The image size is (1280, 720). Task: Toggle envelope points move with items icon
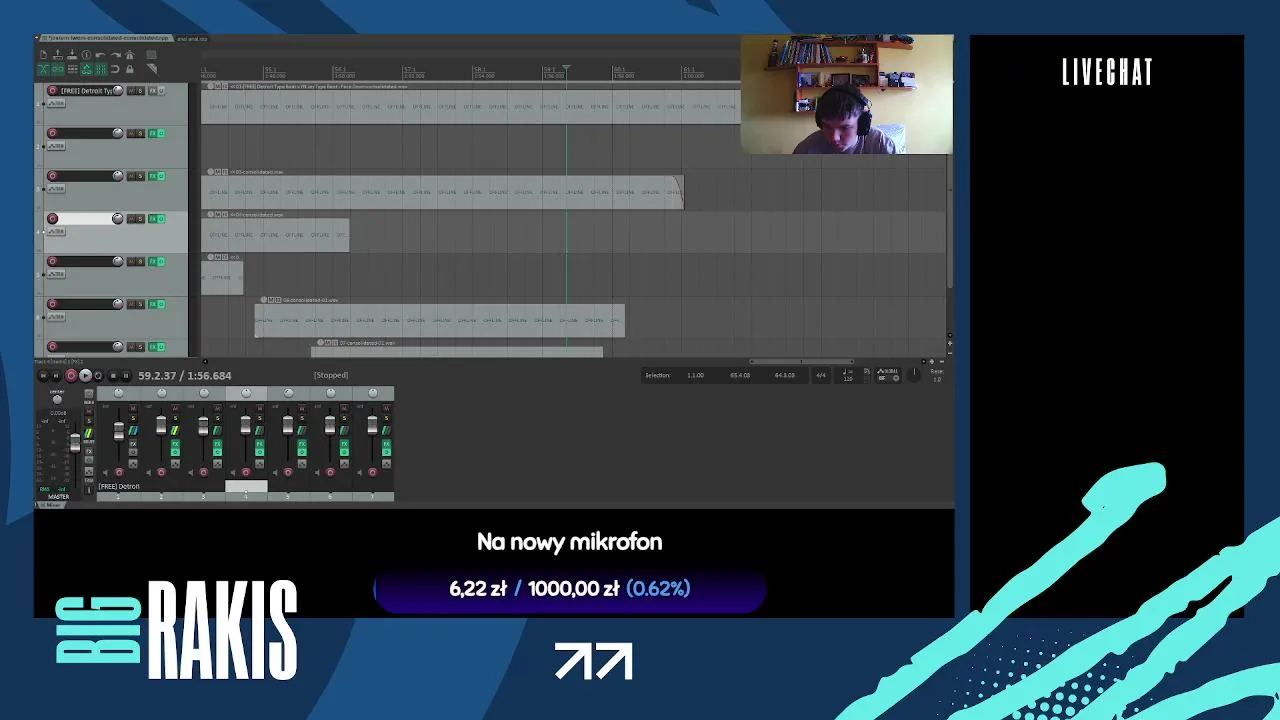[x=86, y=69]
